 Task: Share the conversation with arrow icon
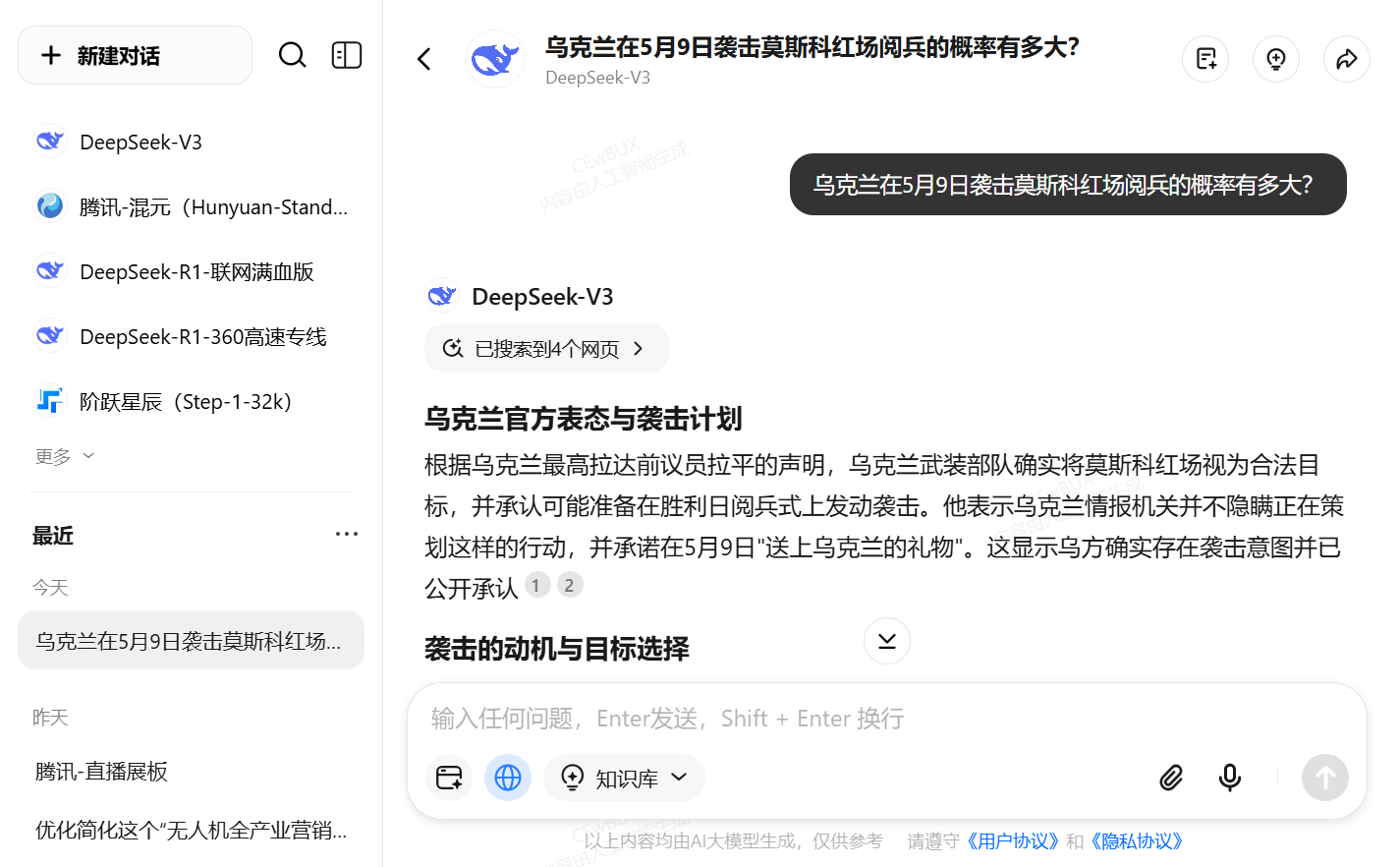(1347, 59)
